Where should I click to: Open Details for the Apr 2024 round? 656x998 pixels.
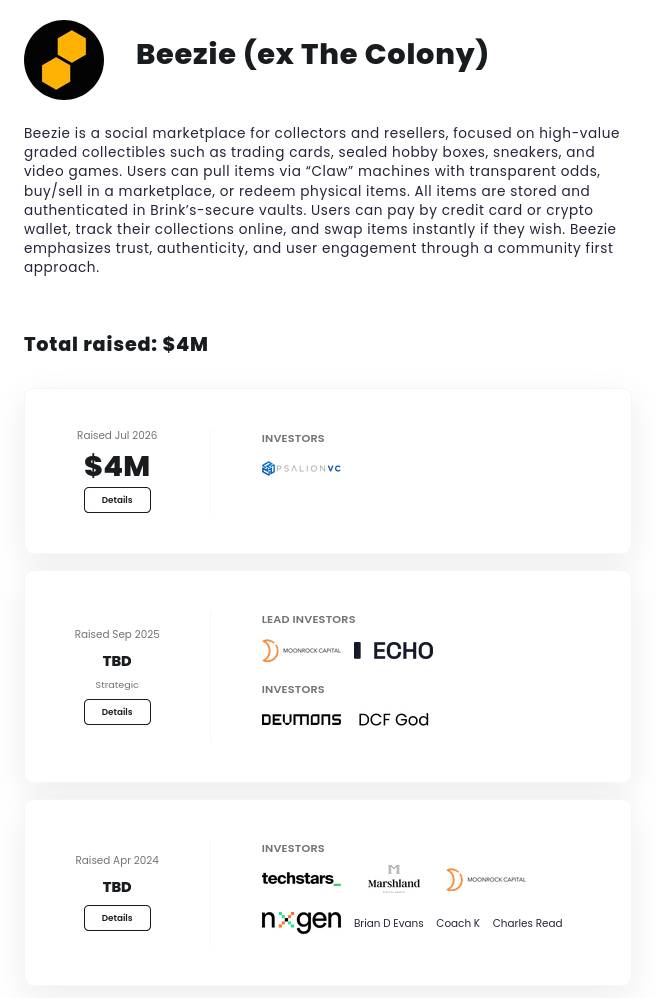[117, 918]
